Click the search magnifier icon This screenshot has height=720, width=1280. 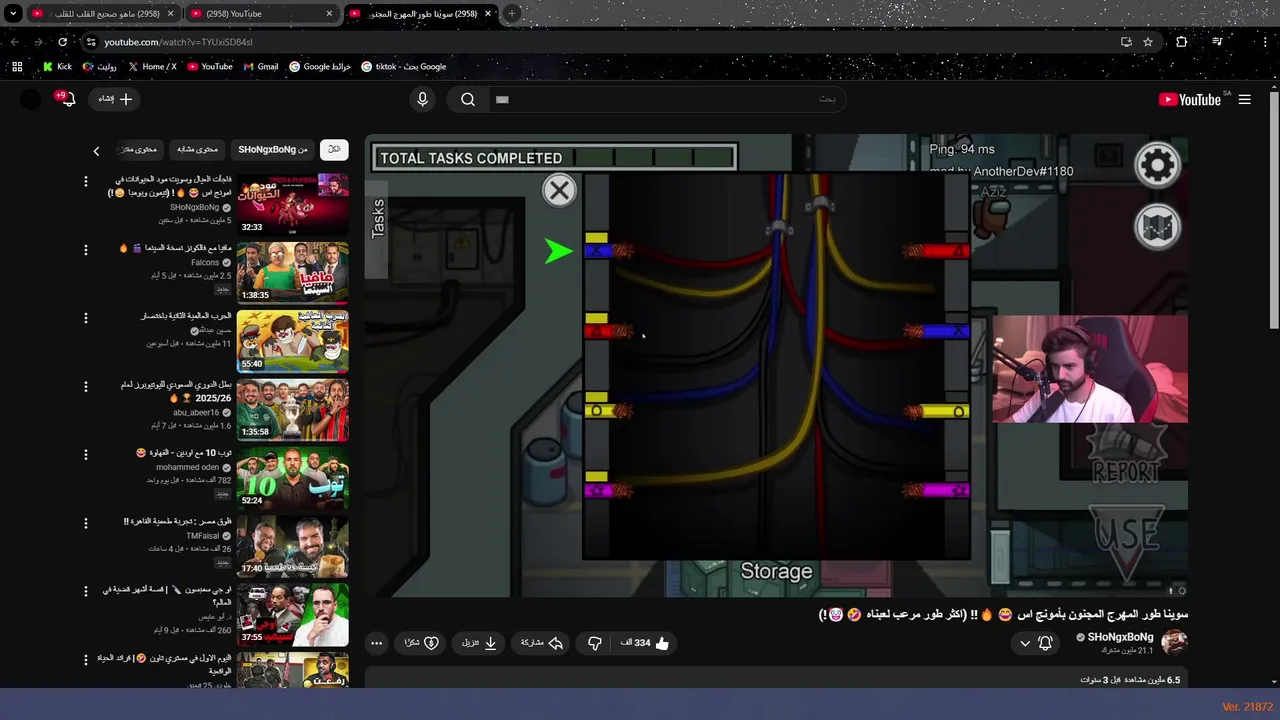pos(468,99)
